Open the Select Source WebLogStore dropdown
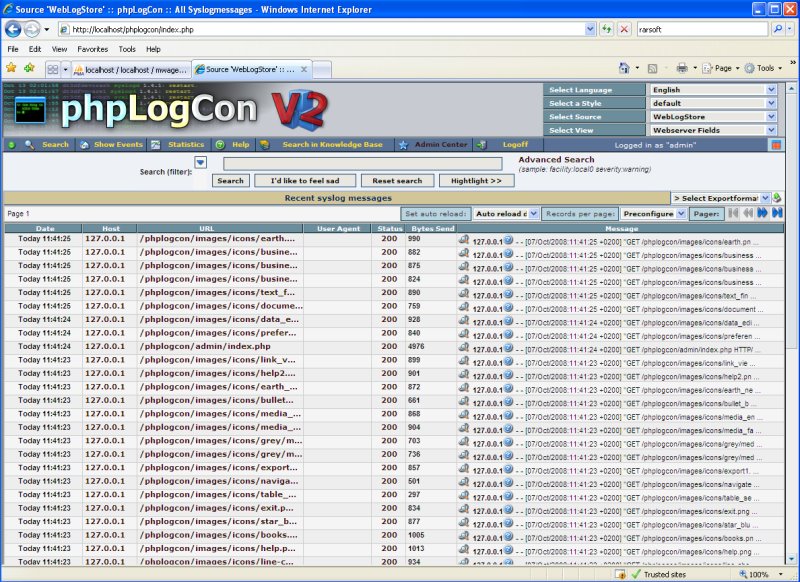 pos(713,117)
